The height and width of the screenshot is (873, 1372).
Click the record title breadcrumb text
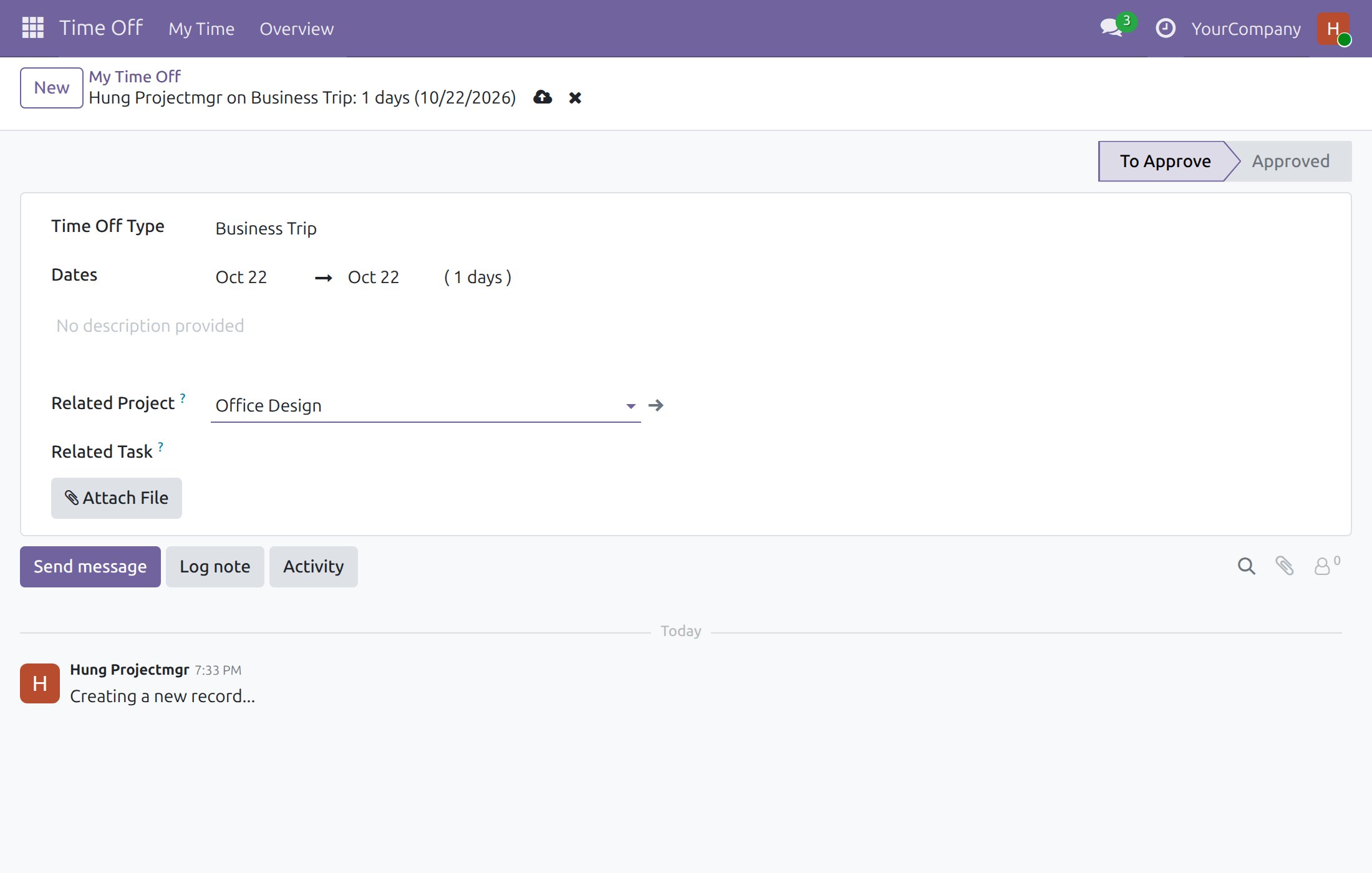(302, 98)
